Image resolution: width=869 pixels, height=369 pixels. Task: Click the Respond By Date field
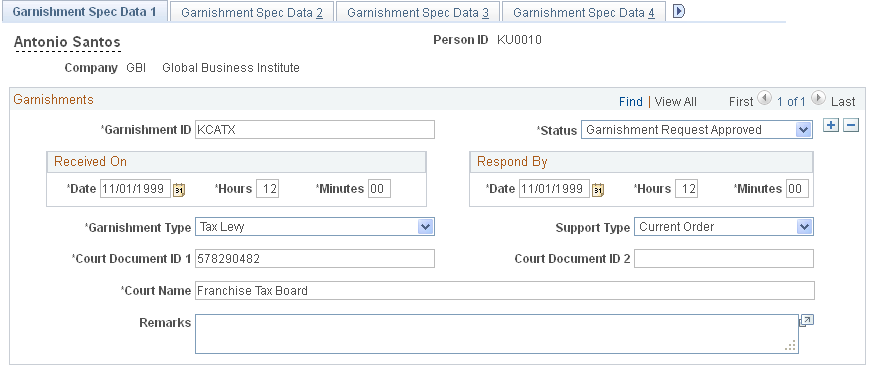coord(555,189)
